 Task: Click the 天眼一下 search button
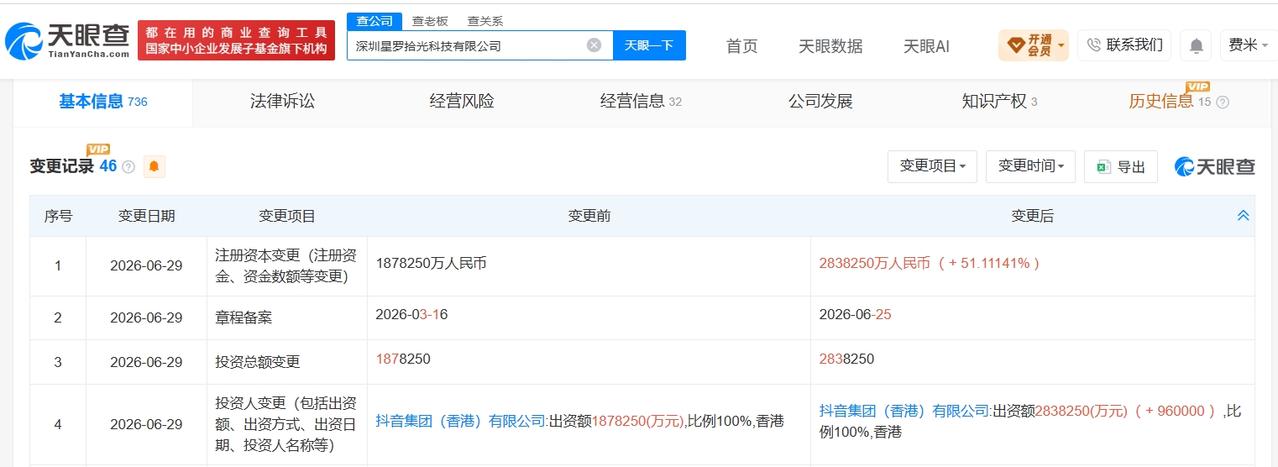tap(648, 45)
